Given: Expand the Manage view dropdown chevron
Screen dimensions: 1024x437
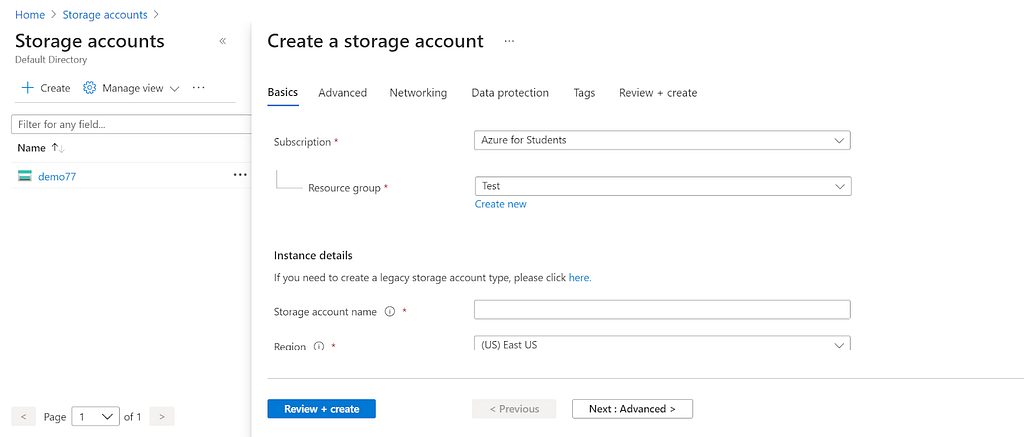Looking at the screenshot, I should [174, 89].
